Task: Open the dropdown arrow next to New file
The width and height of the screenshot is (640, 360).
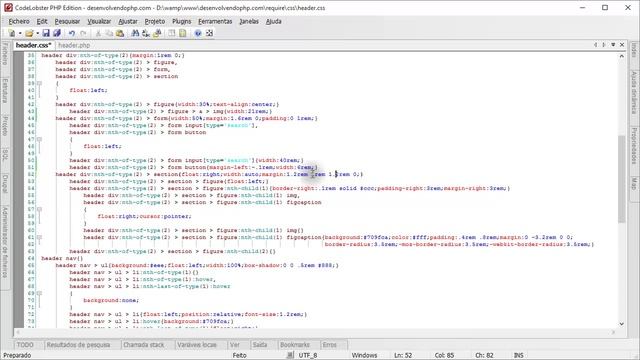Action: [x=20, y=33]
